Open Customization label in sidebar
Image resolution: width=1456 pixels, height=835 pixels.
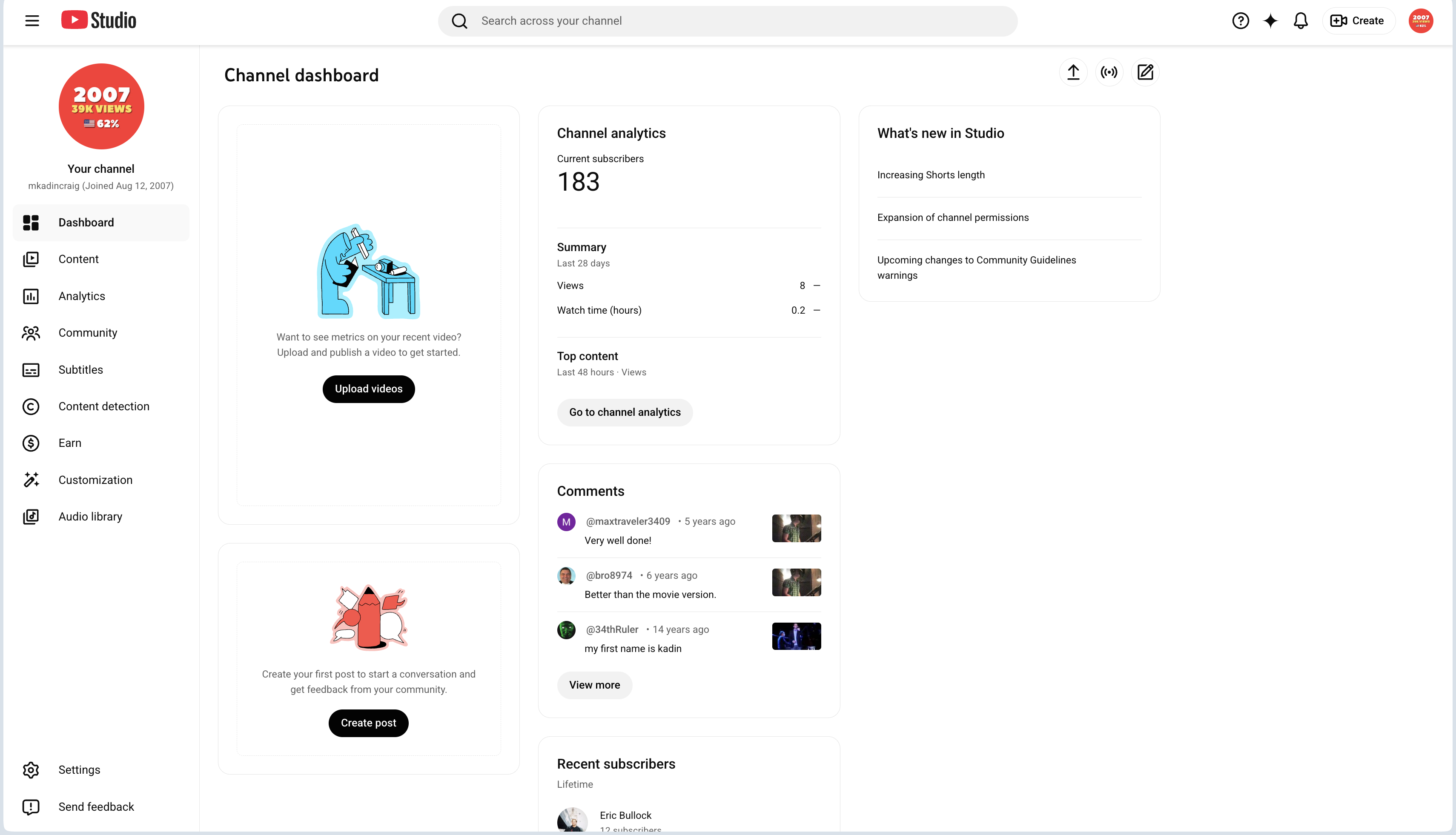click(x=95, y=480)
